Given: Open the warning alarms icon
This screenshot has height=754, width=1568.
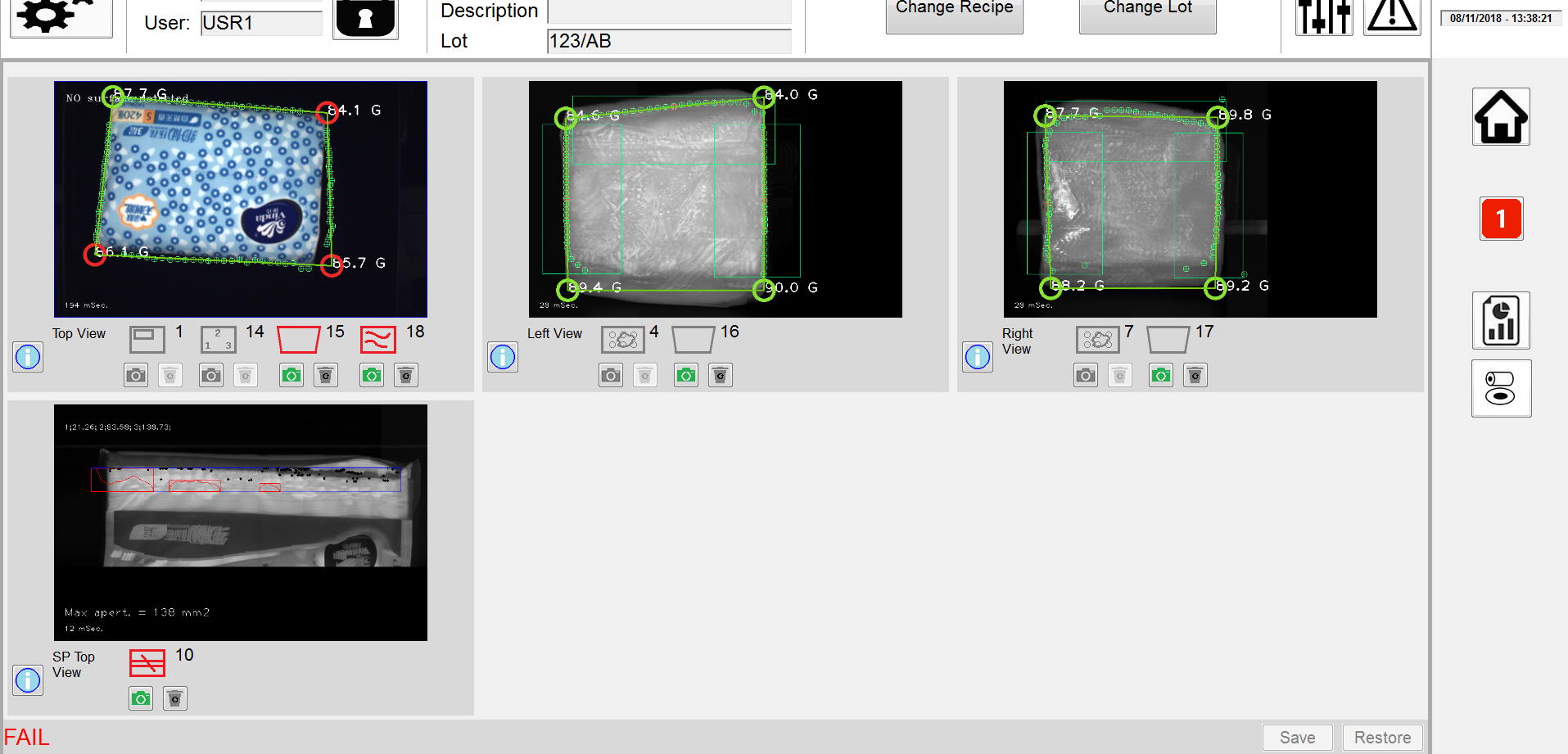Looking at the screenshot, I should pos(1391,17).
